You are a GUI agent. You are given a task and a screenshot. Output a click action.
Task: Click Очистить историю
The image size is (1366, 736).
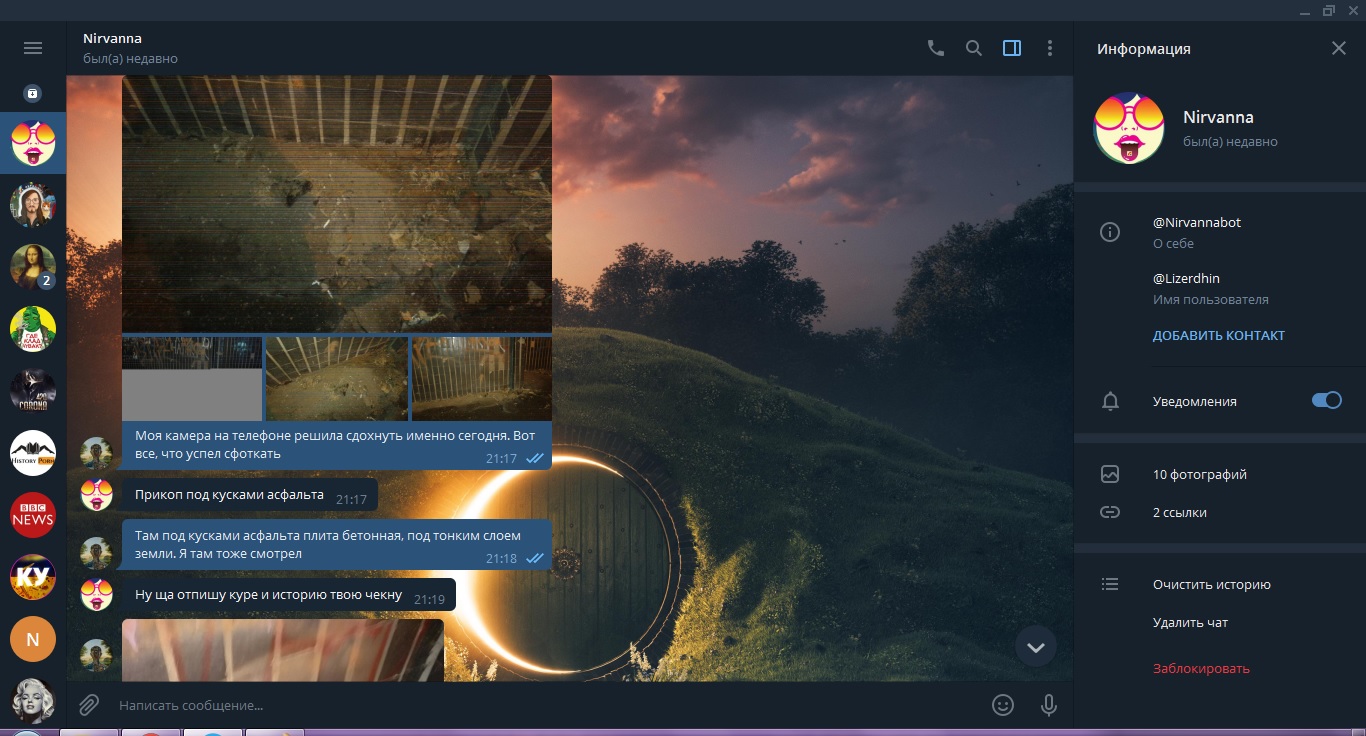pos(1212,585)
